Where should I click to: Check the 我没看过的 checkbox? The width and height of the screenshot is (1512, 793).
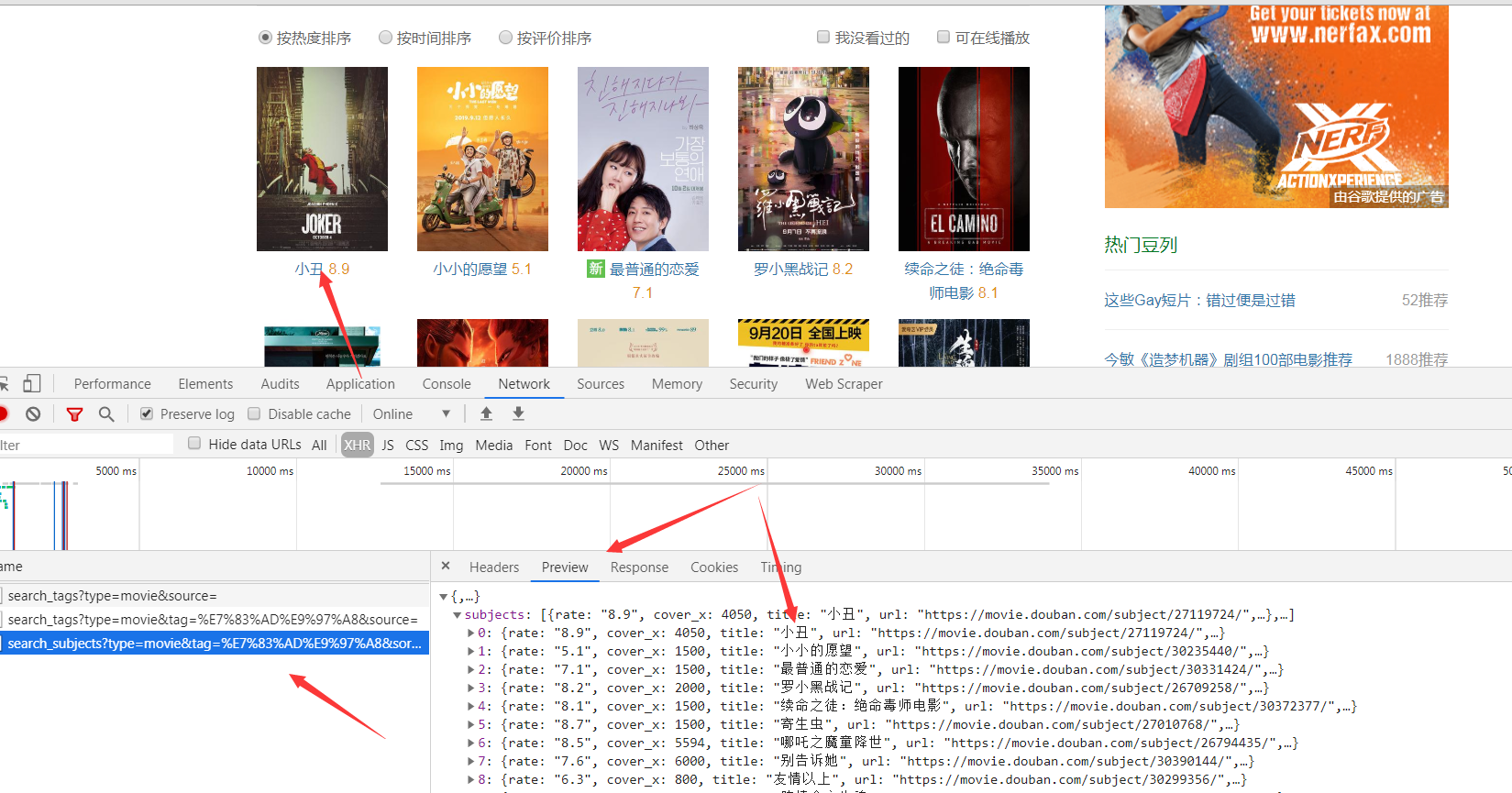click(x=823, y=37)
